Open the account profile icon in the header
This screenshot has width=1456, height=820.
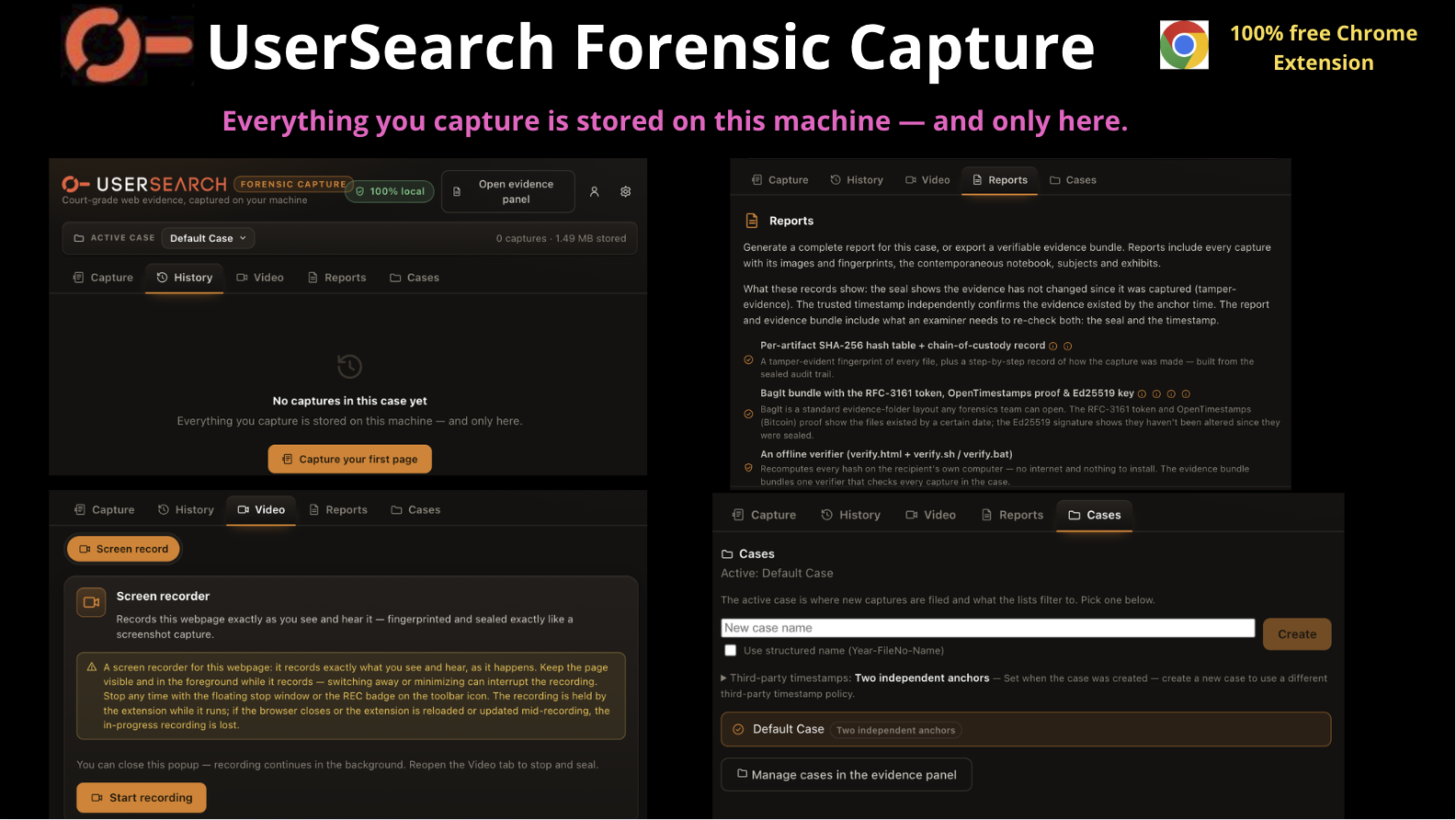595,191
